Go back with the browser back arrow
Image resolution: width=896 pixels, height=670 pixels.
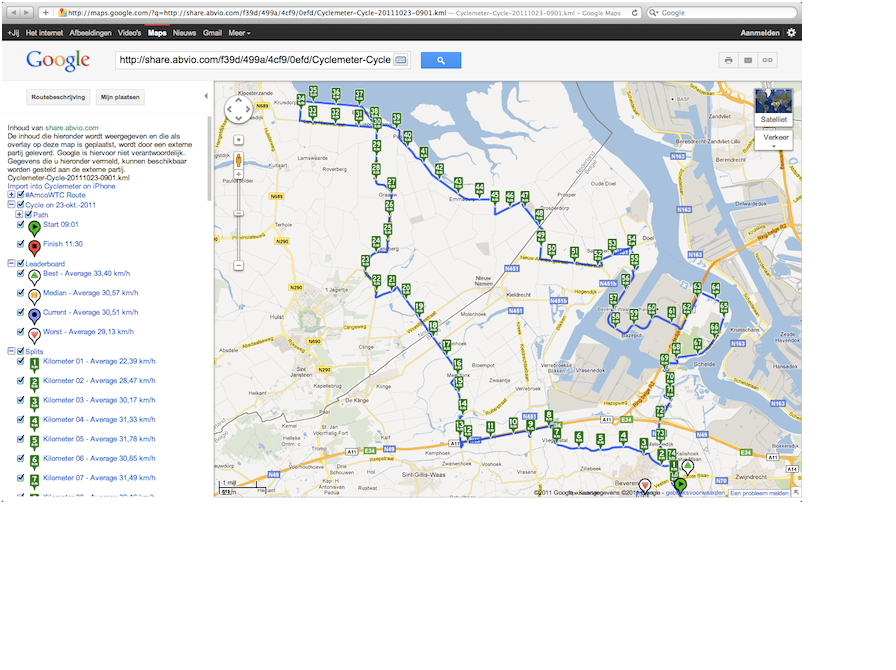(x=14, y=12)
